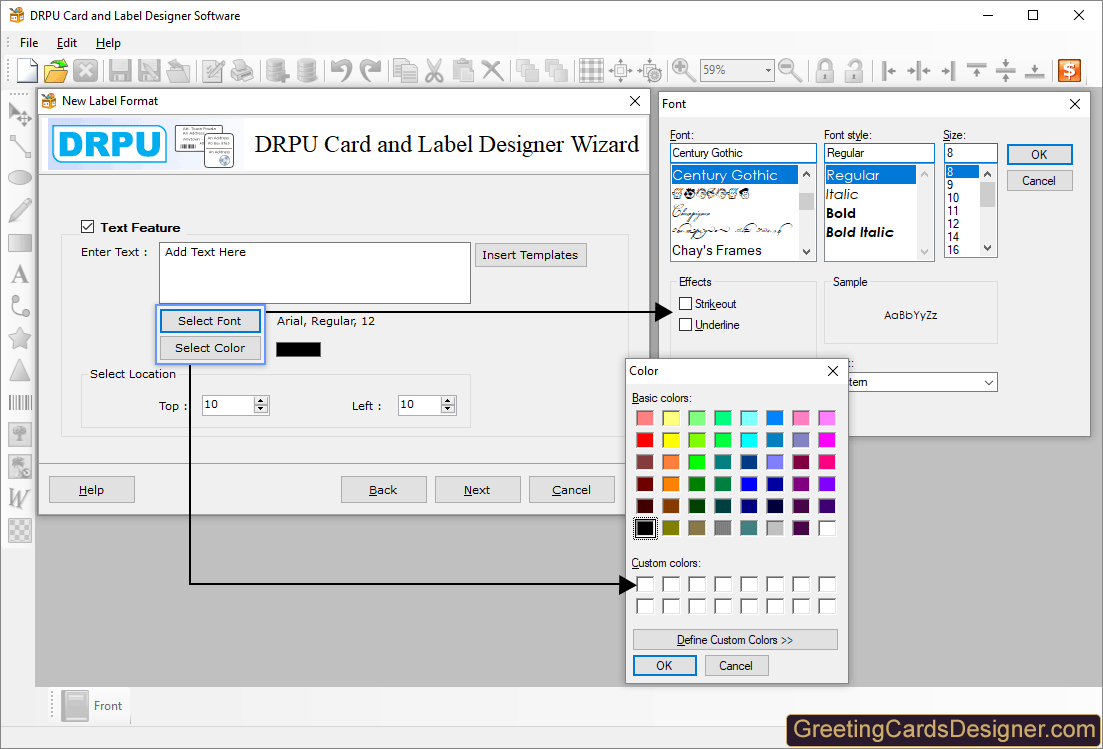This screenshot has height=749, width=1103.
Task: Click the open padlock Unlock icon
Action: [853, 70]
